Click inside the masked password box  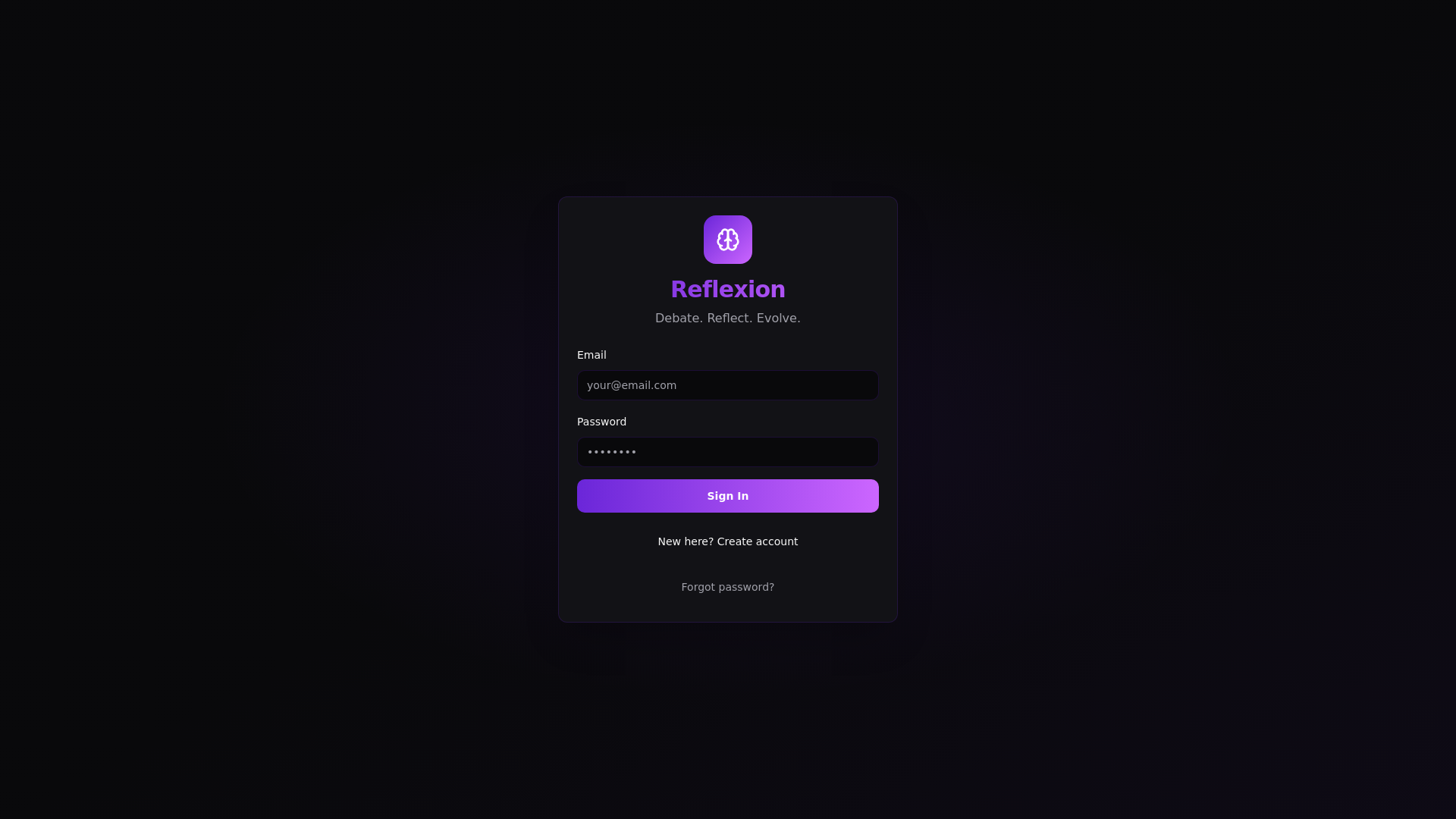pyautogui.click(x=728, y=452)
